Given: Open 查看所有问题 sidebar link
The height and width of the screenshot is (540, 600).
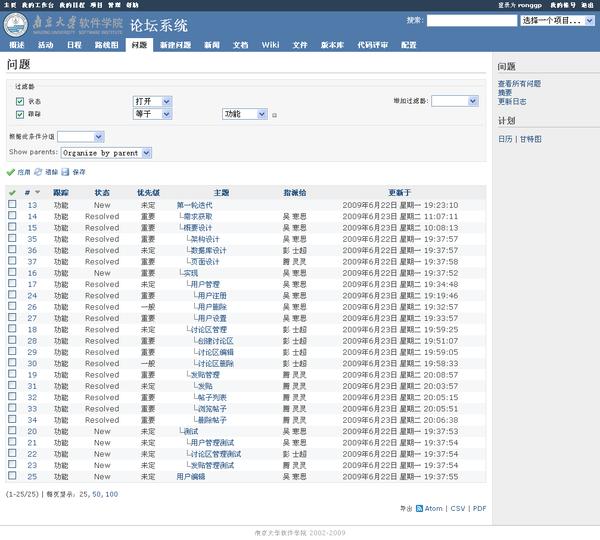Looking at the screenshot, I should (x=519, y=83).
